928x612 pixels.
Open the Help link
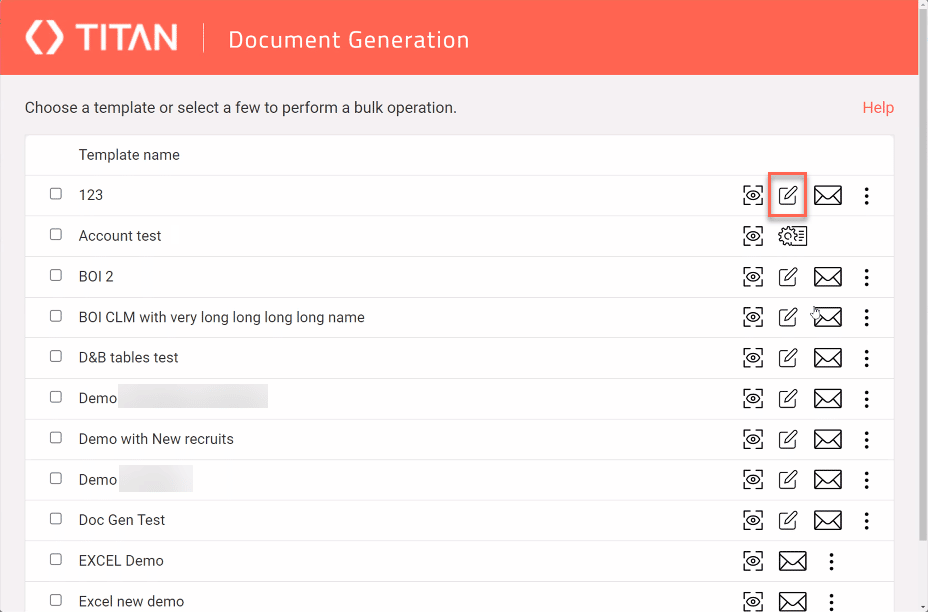click(877, 108)
